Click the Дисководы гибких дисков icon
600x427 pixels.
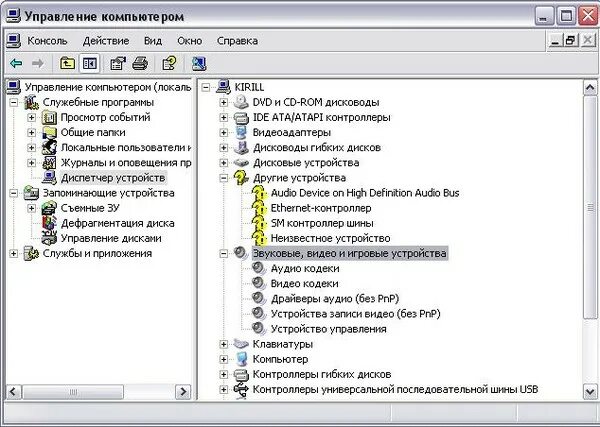point(241,148)
